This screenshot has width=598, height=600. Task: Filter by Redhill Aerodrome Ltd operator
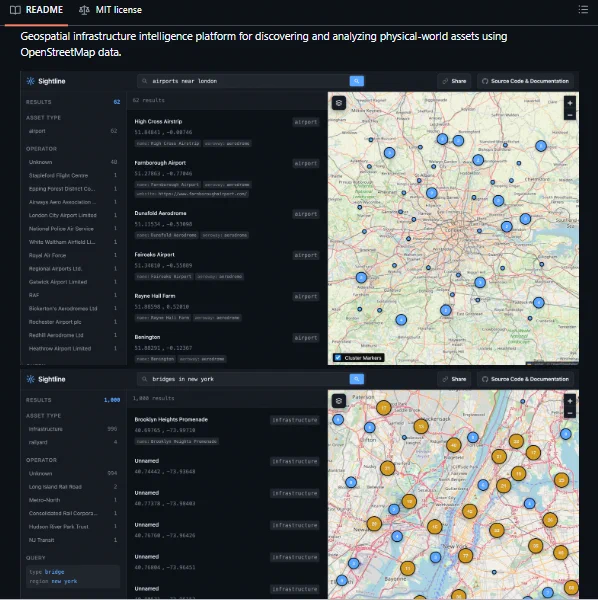73,335
